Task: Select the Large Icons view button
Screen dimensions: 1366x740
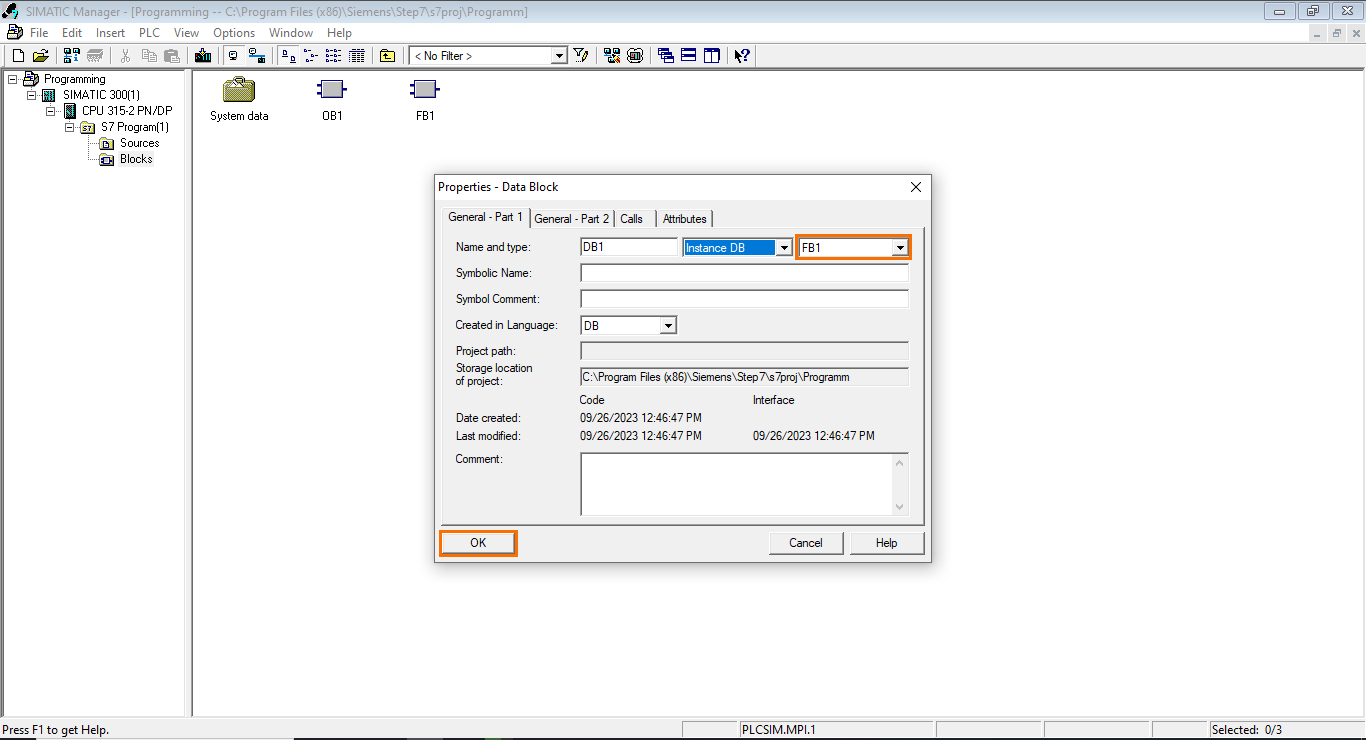Action: click(x=287, y=56)
